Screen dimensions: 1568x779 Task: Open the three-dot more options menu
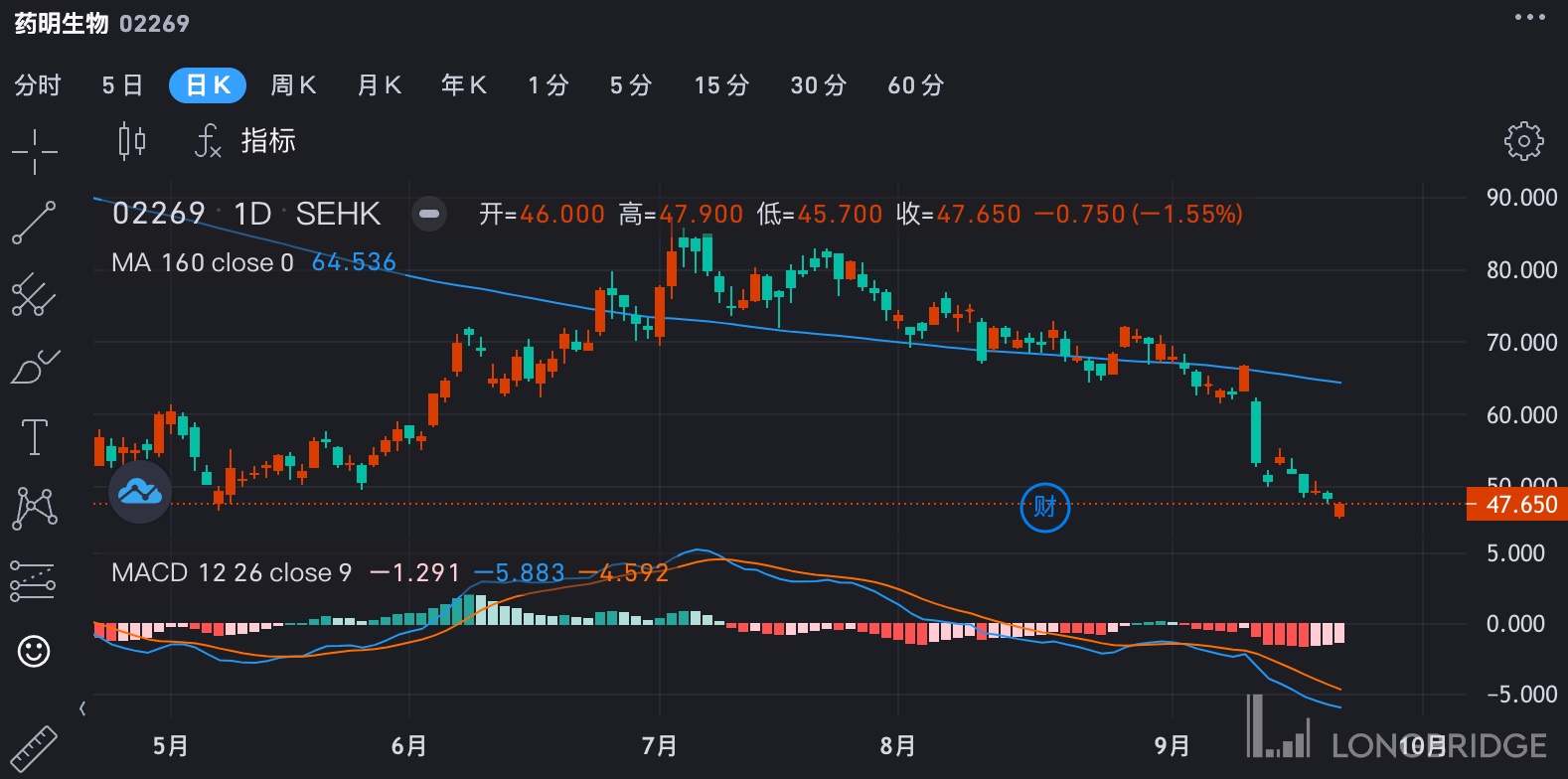click(x=1530, y=17)
